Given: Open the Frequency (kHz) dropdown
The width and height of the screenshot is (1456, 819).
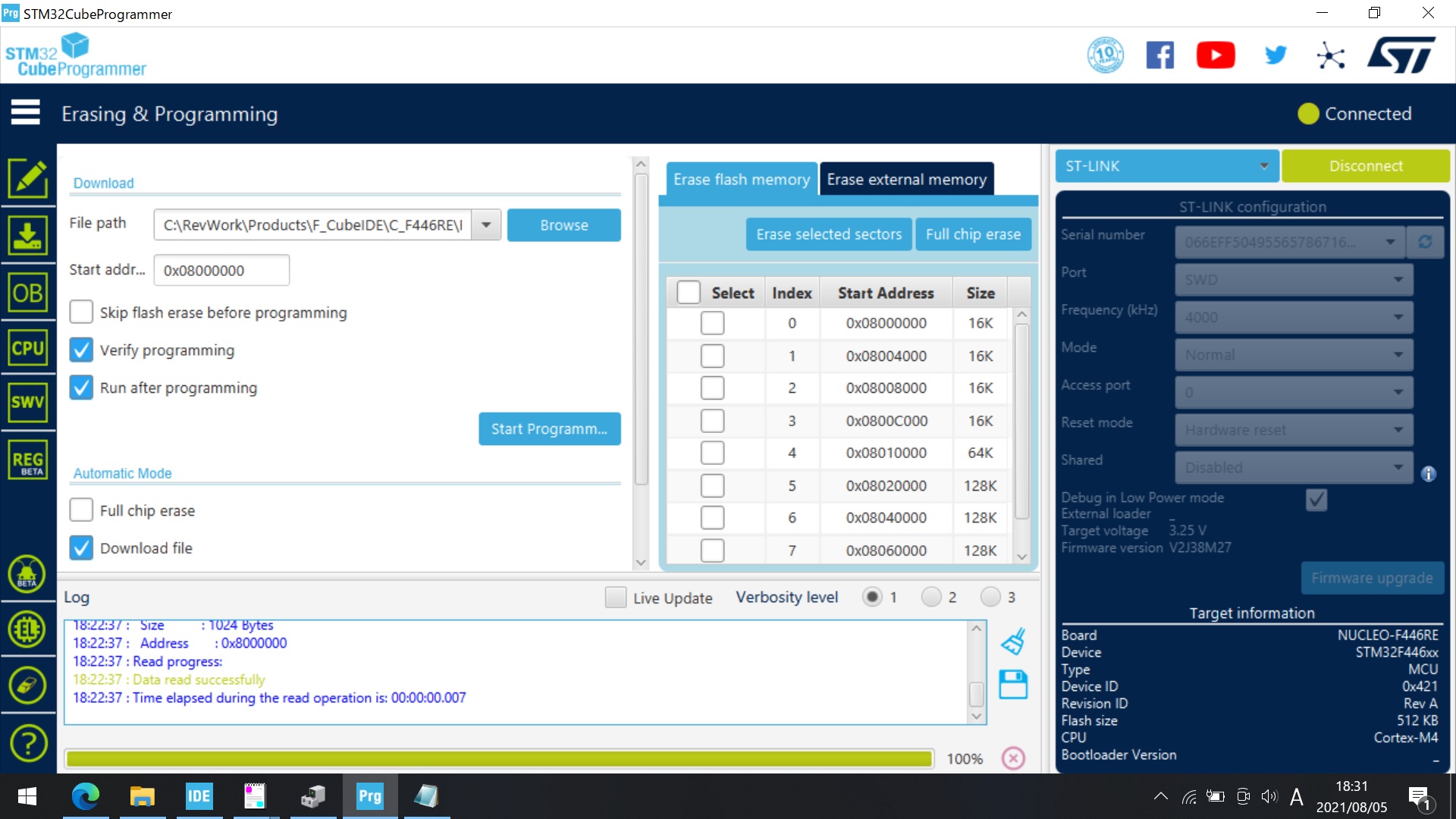Looking at the screenshot, I should (1294, 317).
